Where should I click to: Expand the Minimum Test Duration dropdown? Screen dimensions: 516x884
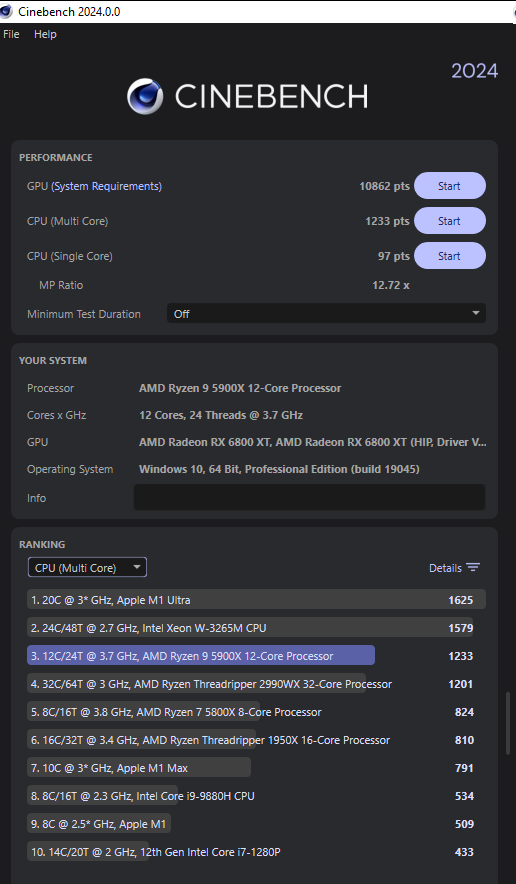[x=326, y=313]
